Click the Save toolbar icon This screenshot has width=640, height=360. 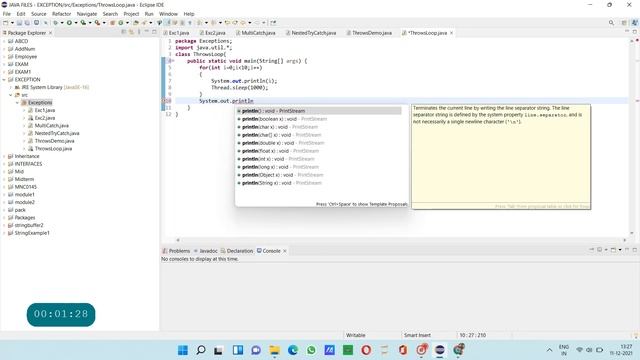coord(19,23)
